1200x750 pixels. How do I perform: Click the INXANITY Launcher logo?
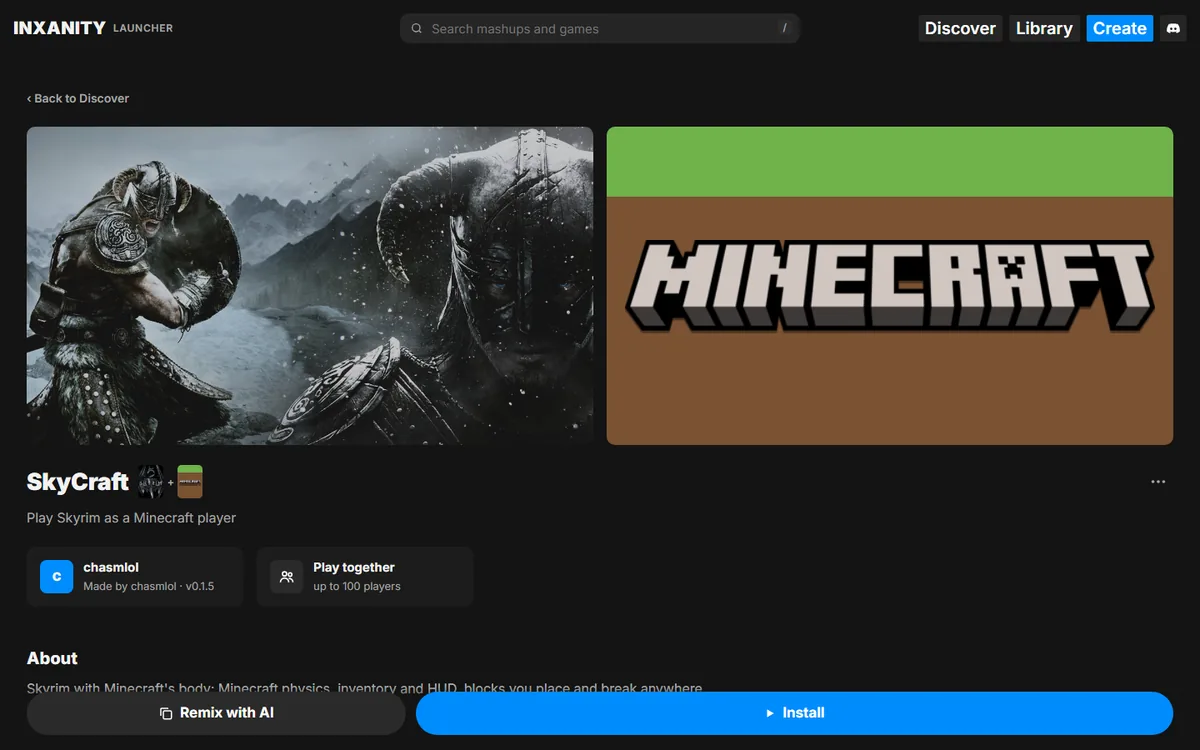click(x=93, y=28)
